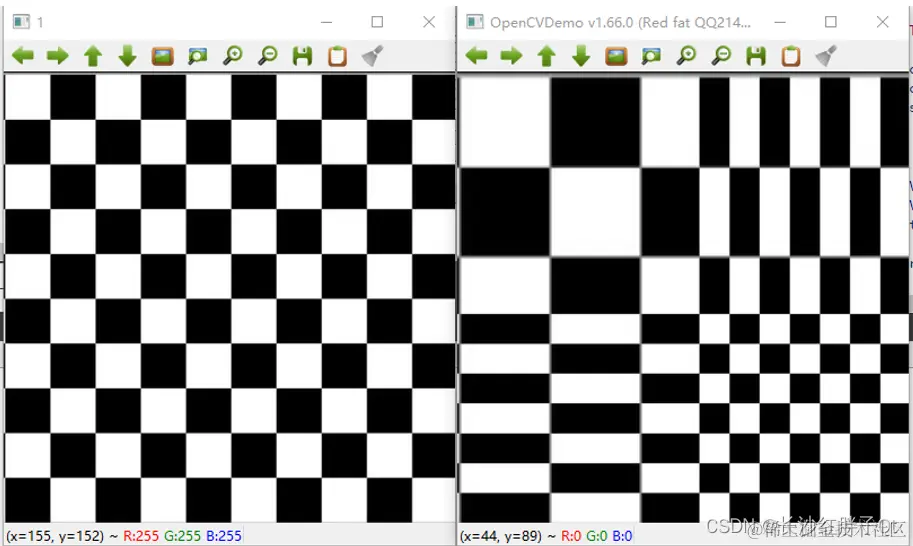Pan up in the OpenCVDemo window
The width and height of the screenshot is (913, 546).
(546, 56)
